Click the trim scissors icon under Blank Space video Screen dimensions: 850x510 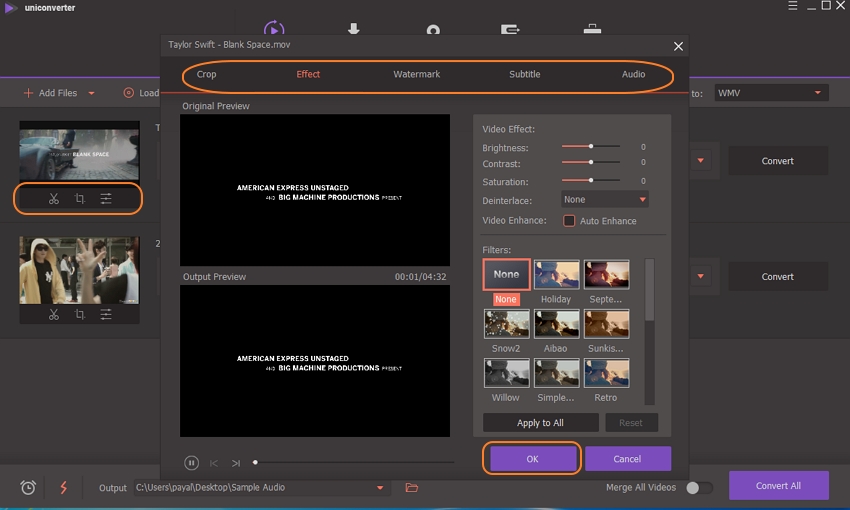pyautogui.click(x=54, y=199)
